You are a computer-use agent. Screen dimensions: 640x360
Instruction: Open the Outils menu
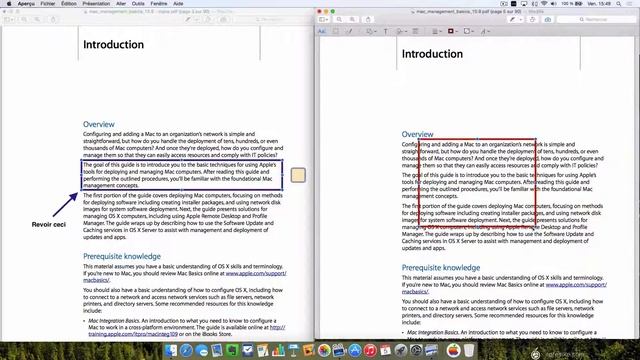pyautogui.click(x=138, y=4)
